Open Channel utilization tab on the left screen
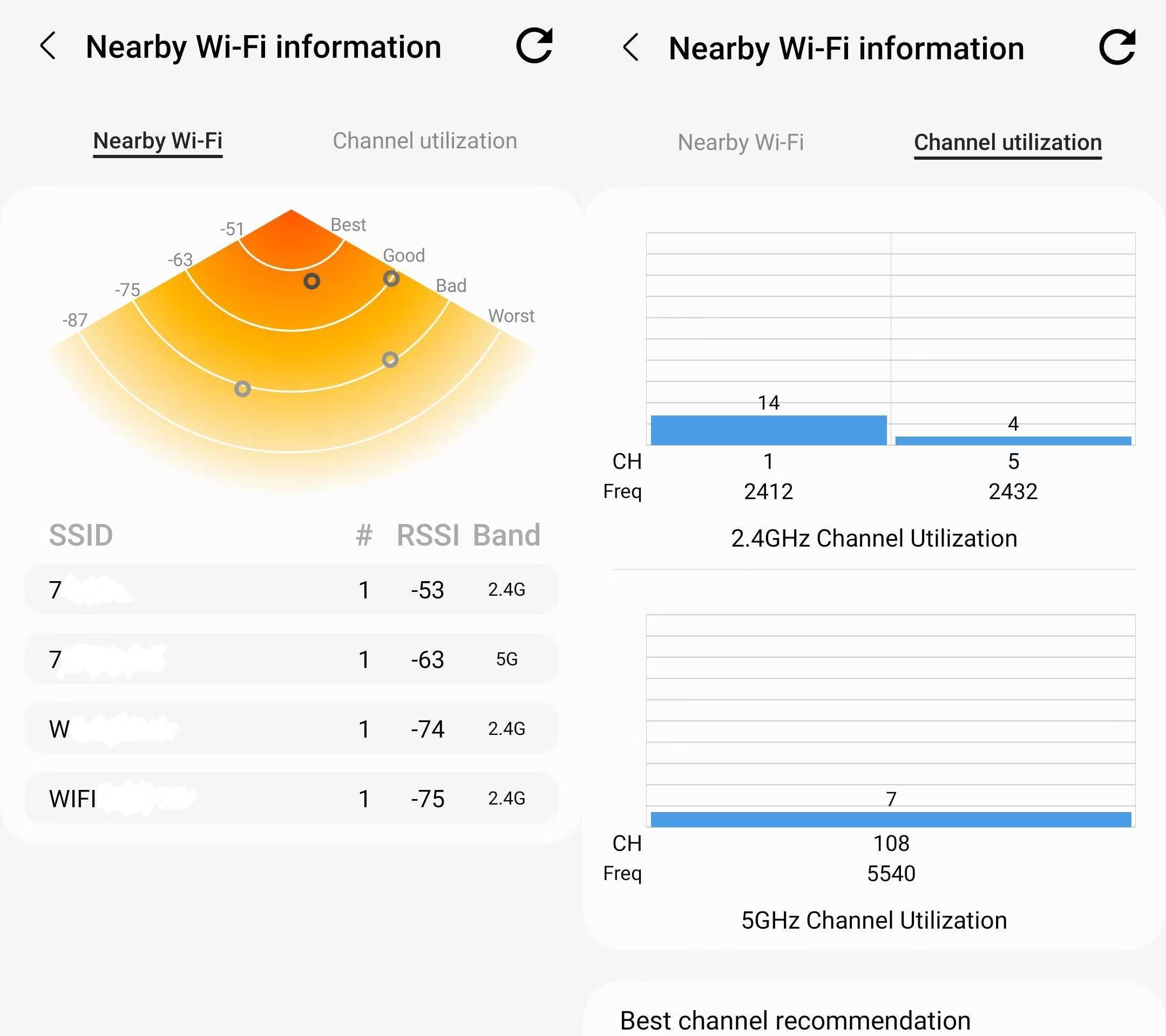The image size is (1166, 1036). (x=425, y=141)
